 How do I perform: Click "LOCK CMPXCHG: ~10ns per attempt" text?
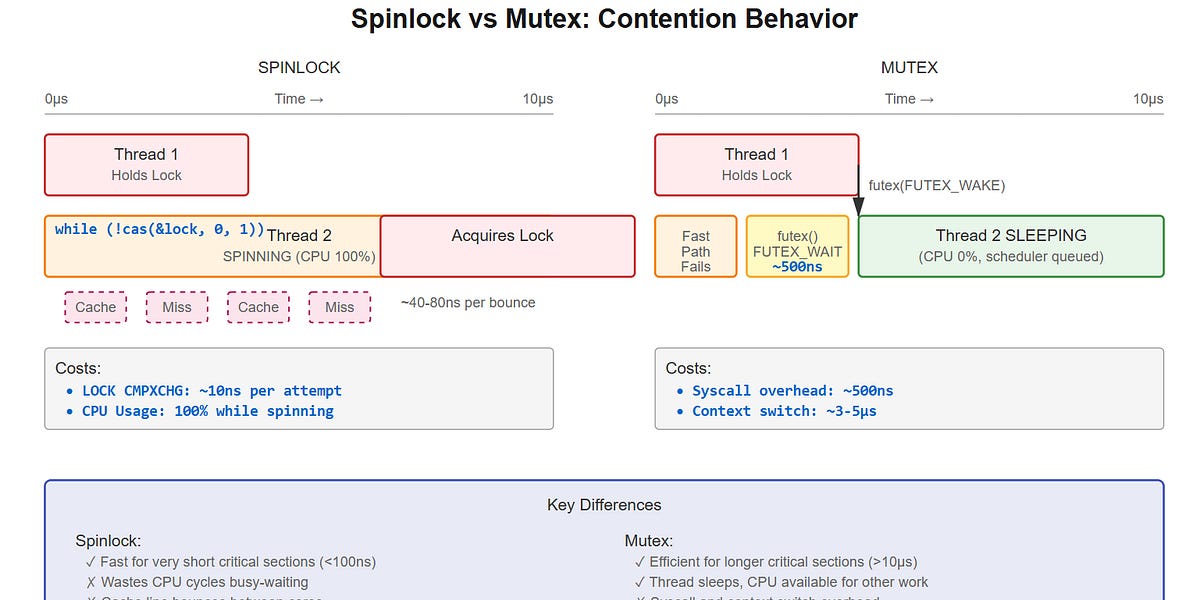point(212,391)
